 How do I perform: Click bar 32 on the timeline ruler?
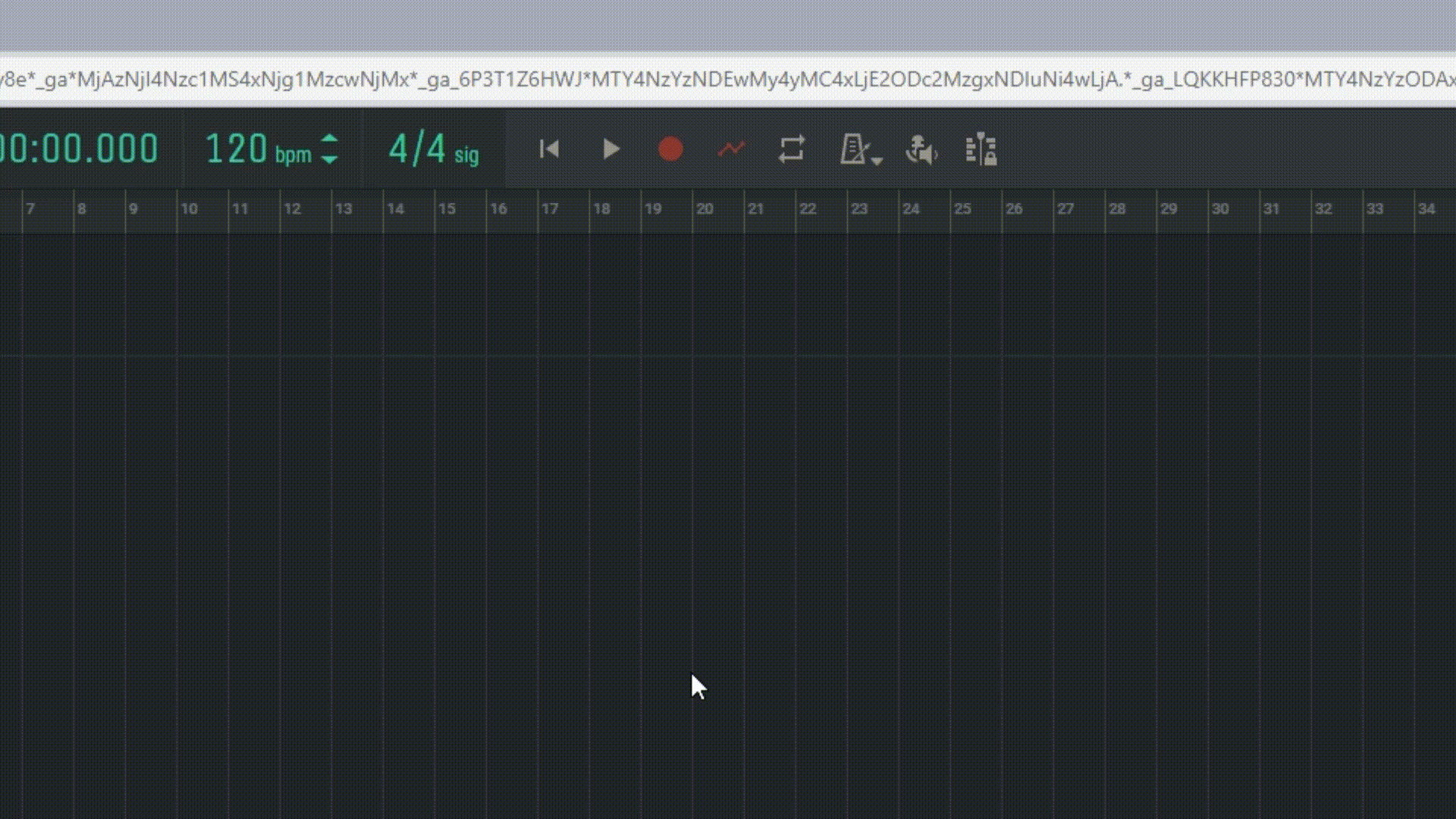click(1323, 209)
